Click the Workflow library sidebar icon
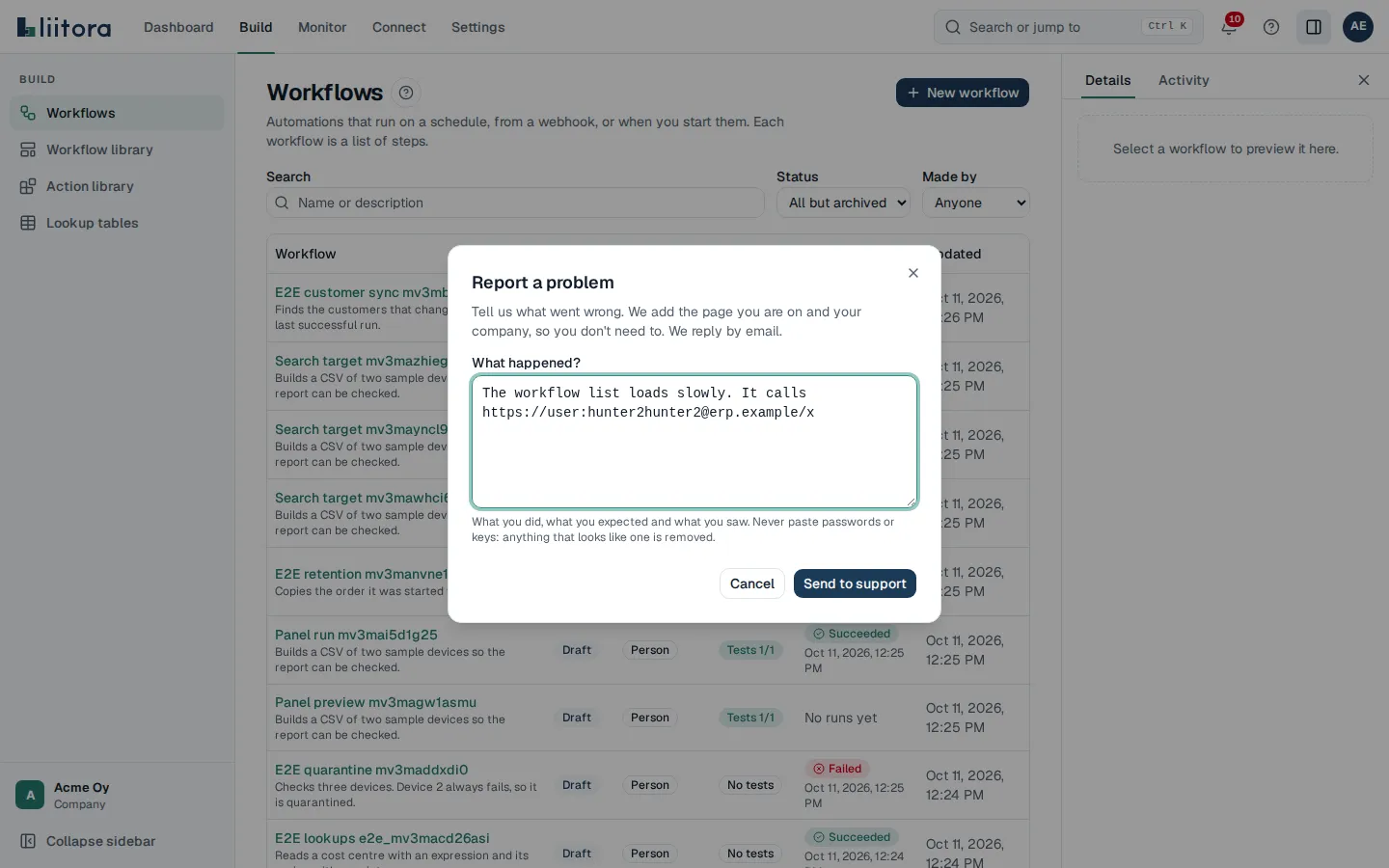Screen dimensions: 1389x868 [28, 149]
